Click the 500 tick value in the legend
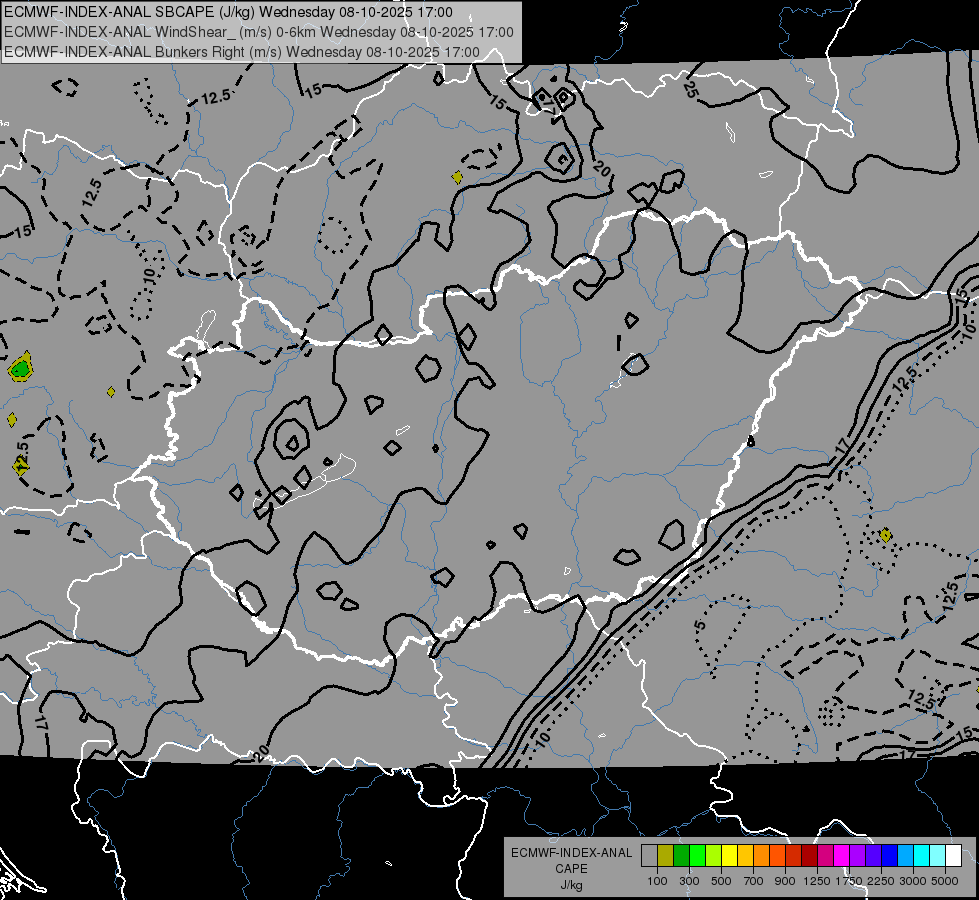Screen dimensions: 979x900 (x=721, y=881)
